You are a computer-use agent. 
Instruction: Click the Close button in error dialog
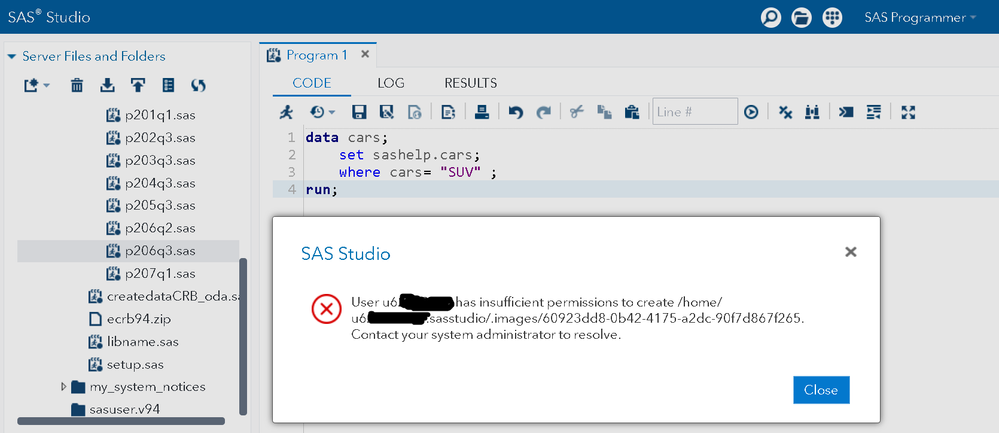821,389
